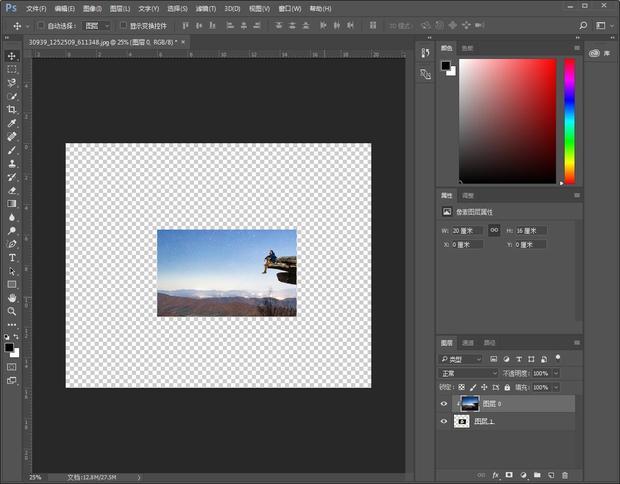This screenshot has width=620, height=484.
Task: Toggle Quick Mask mode
Action: pos(12,367)
